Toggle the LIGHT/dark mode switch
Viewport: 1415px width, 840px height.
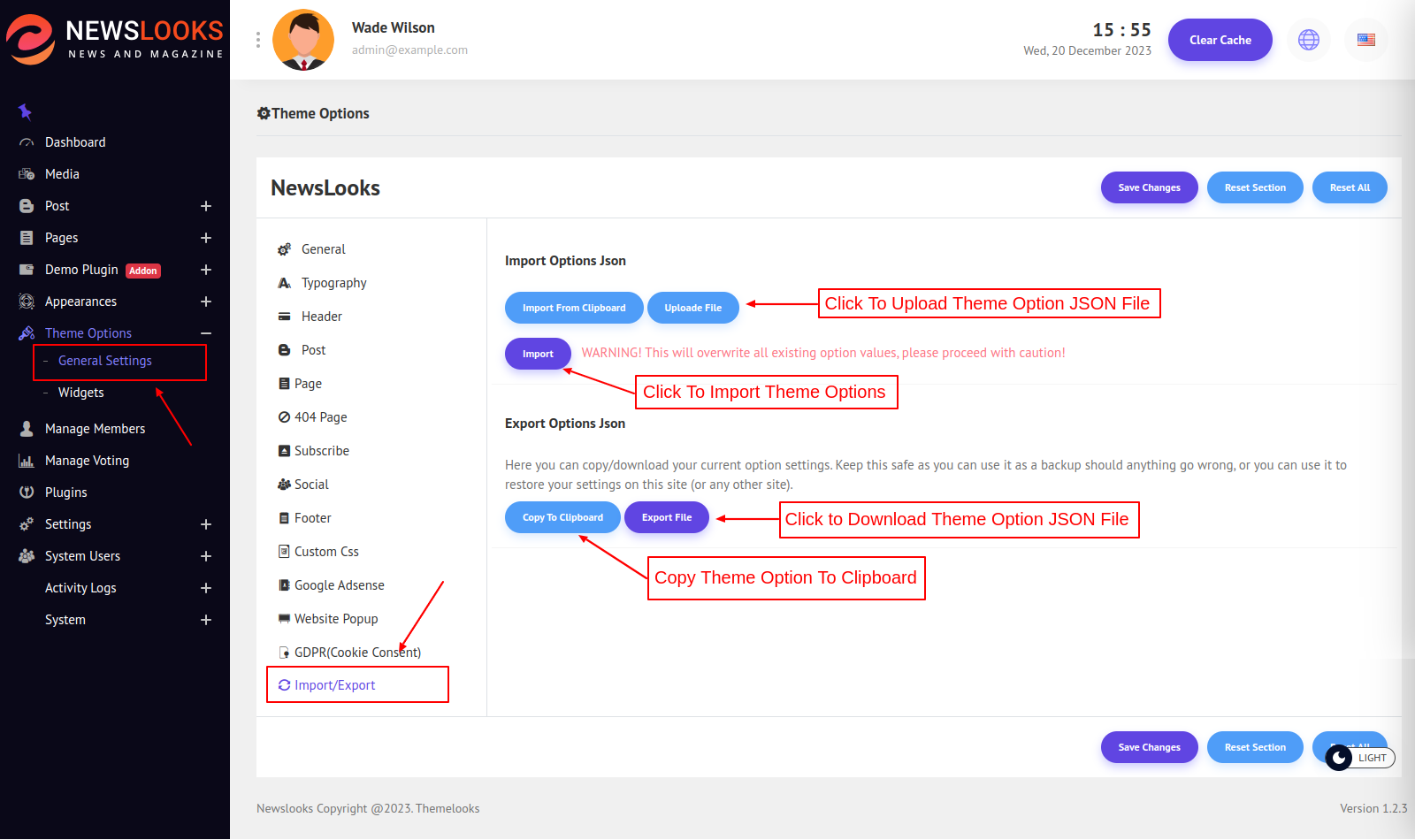point(1359,758)
